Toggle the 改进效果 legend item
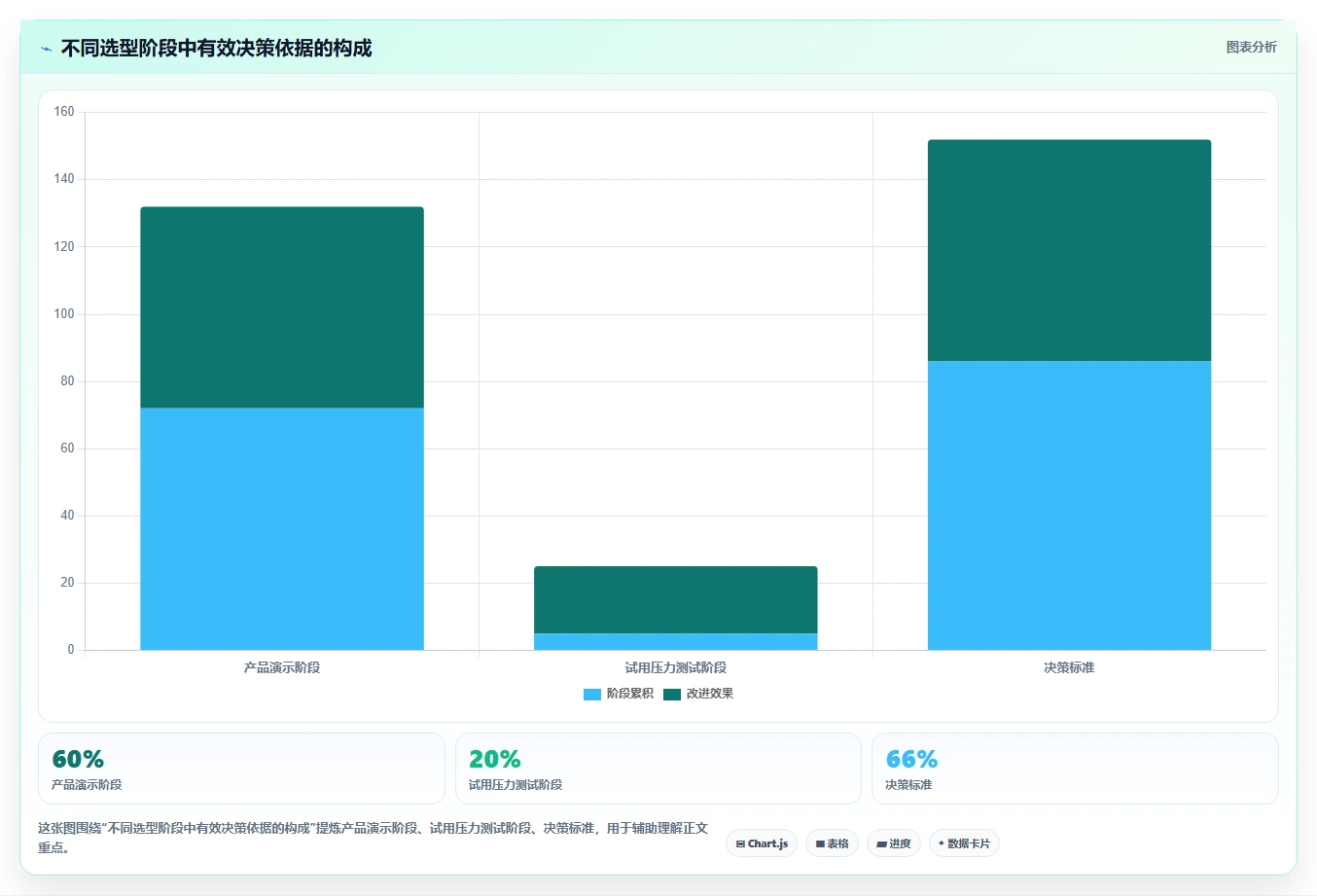 point(698,694)
